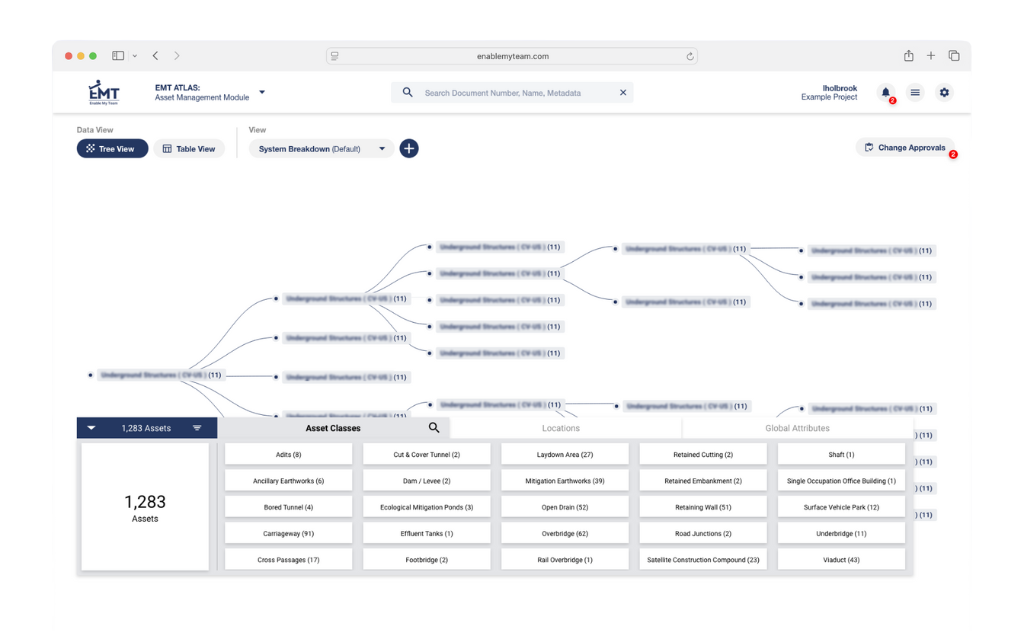Expand the EMT ATLAS module dropdown
1024x631 pixels.
pyautogui.click(x=262, y=92)
